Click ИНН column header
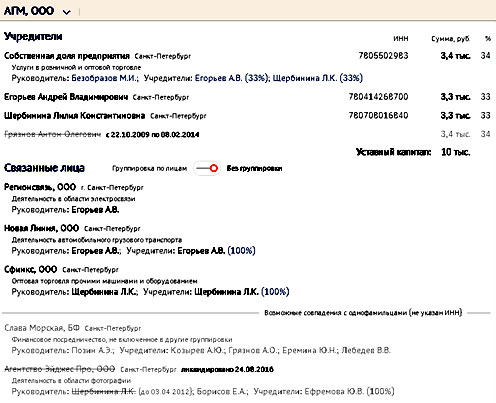Screen dimensions: 496x403 pos(401,39)
